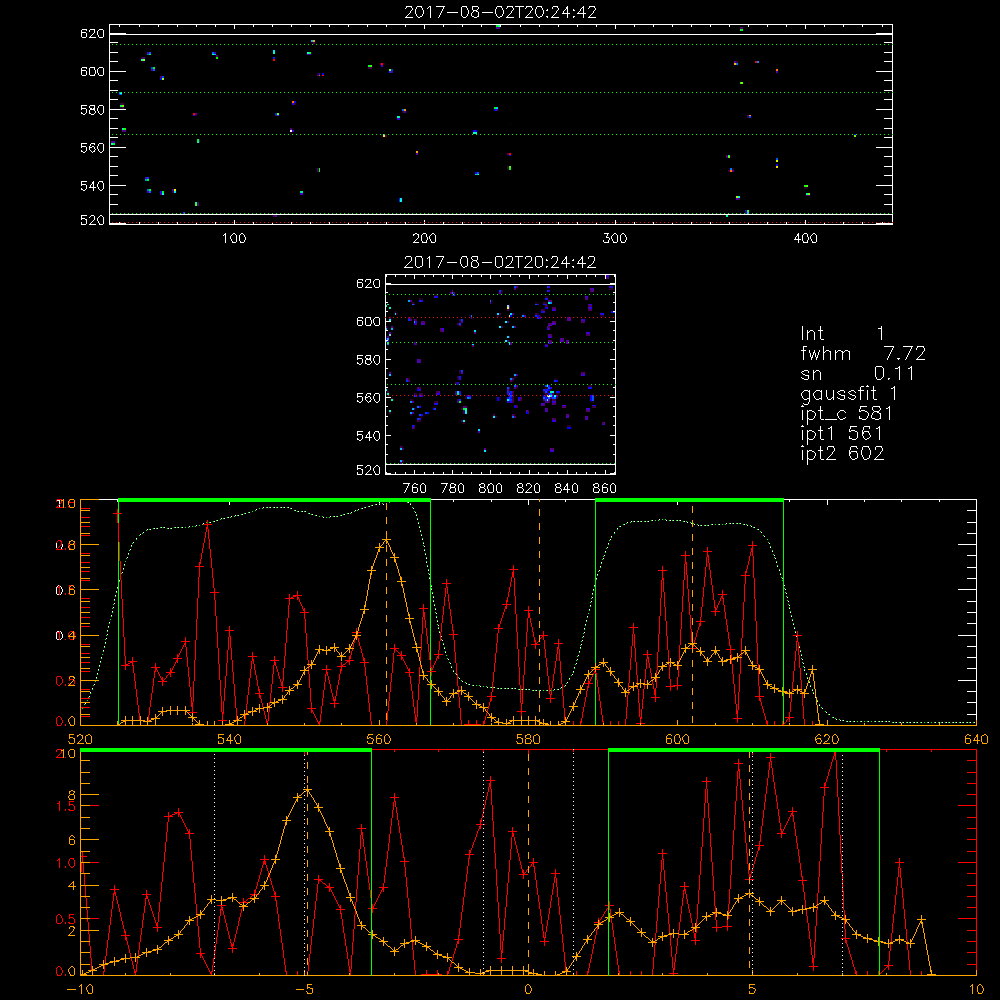Click the x-axis label 300
Viewport: 1000px width, 1000px height.
(615, 239)
